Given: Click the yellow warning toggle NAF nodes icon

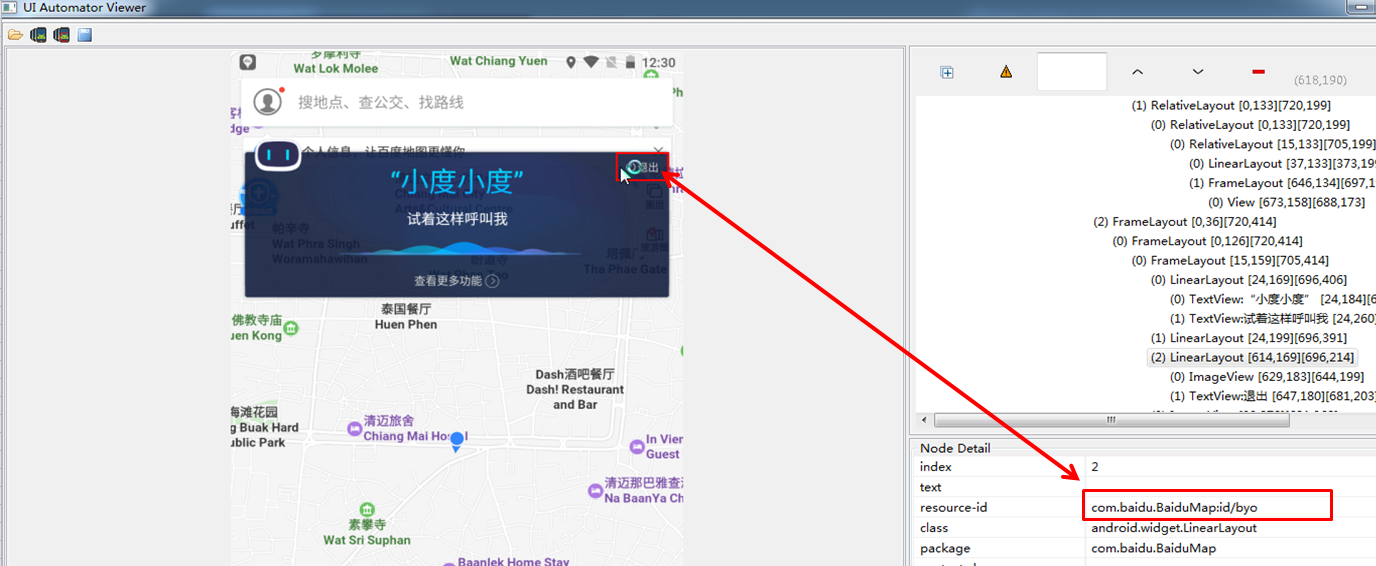Looking at the screenshot, I should (x=1006, y=72).
